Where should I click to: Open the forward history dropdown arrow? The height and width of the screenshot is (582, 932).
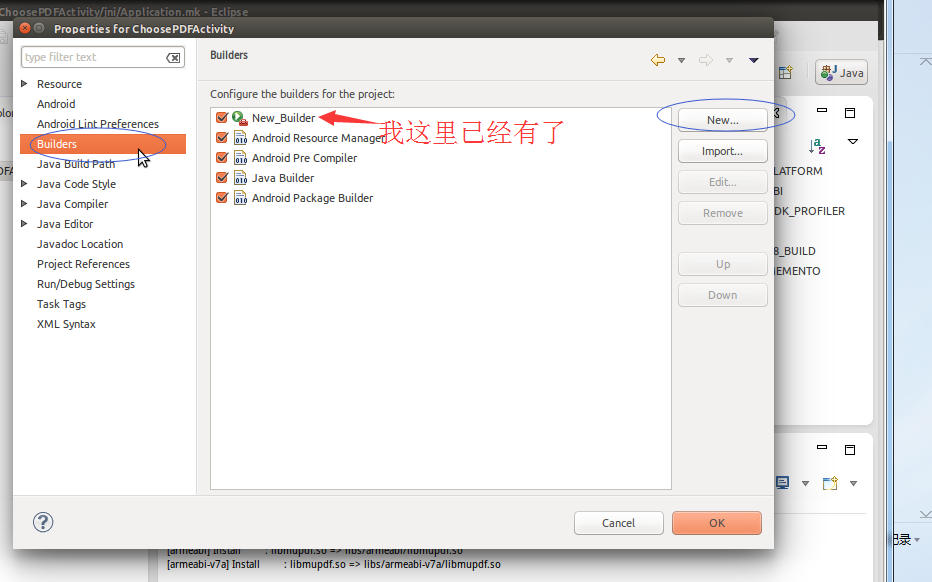pyautogui.click(x=729, y=61)
